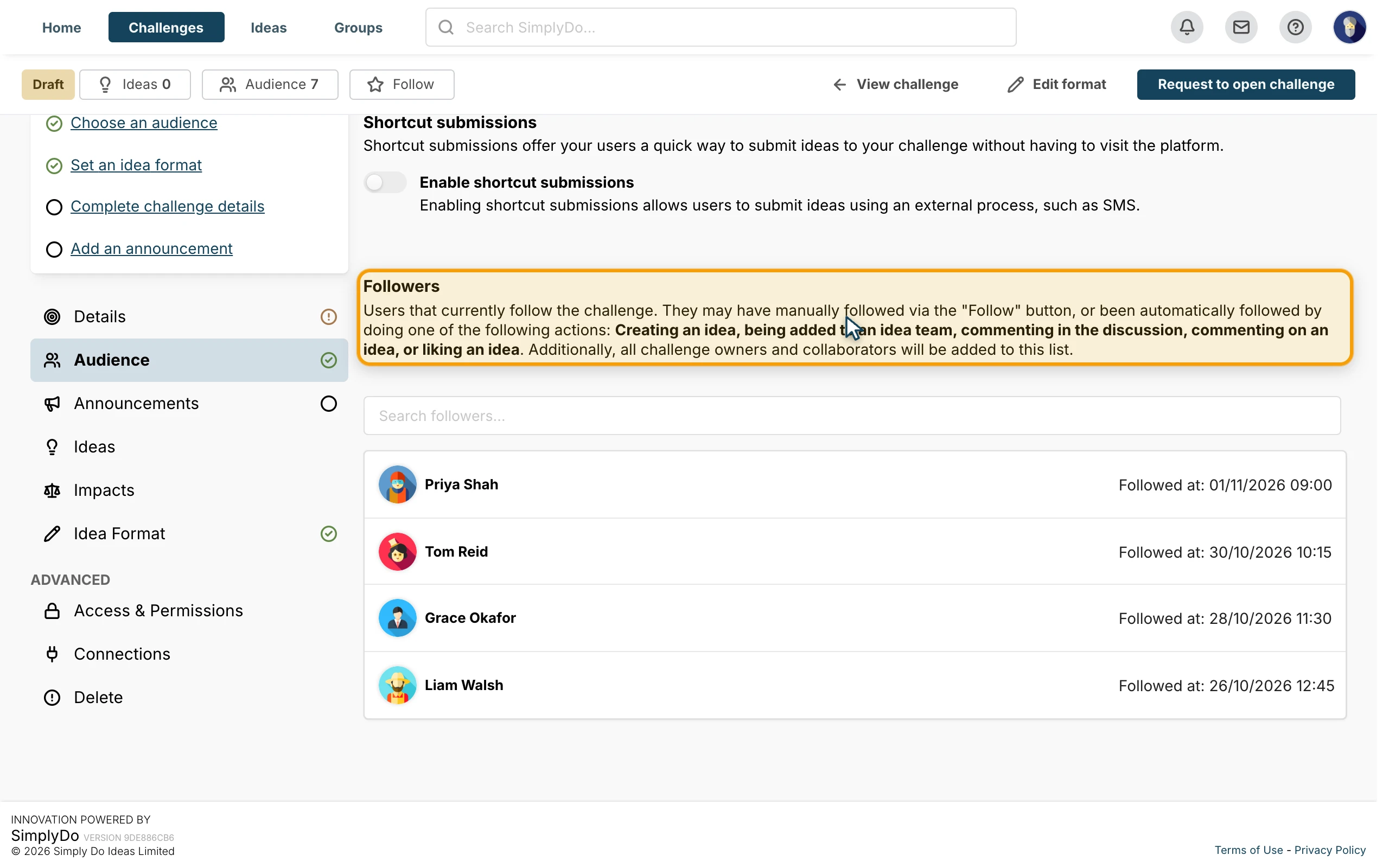Open Access & Permissions settings
Image resolution: width=1389 pixels, height=868 pixels.
click(x=189, y=611)
